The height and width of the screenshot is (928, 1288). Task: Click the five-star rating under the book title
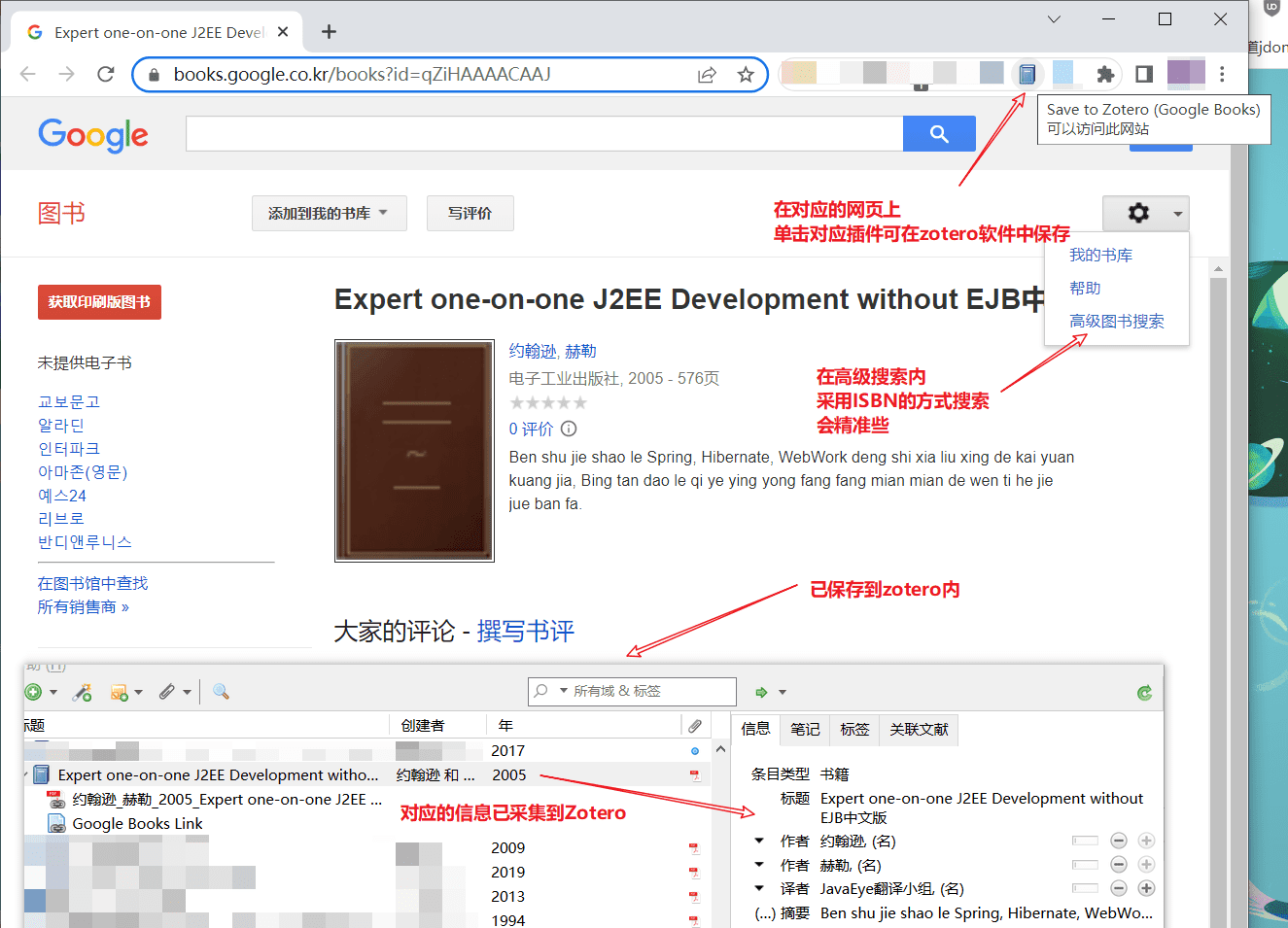tap(548, 402)
